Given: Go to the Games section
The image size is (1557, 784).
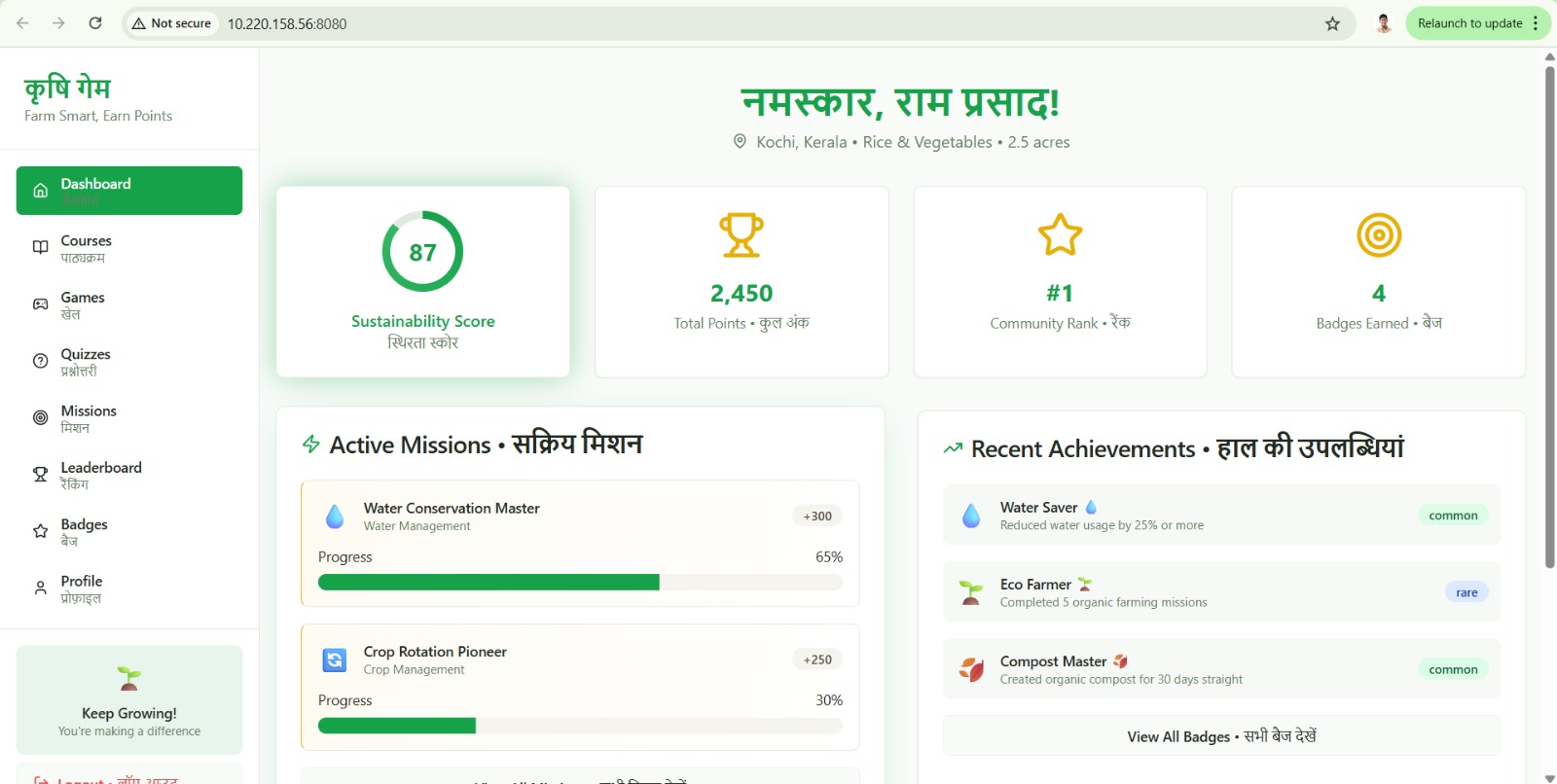Looking at the screenshot, I should (x=83, y=304).
